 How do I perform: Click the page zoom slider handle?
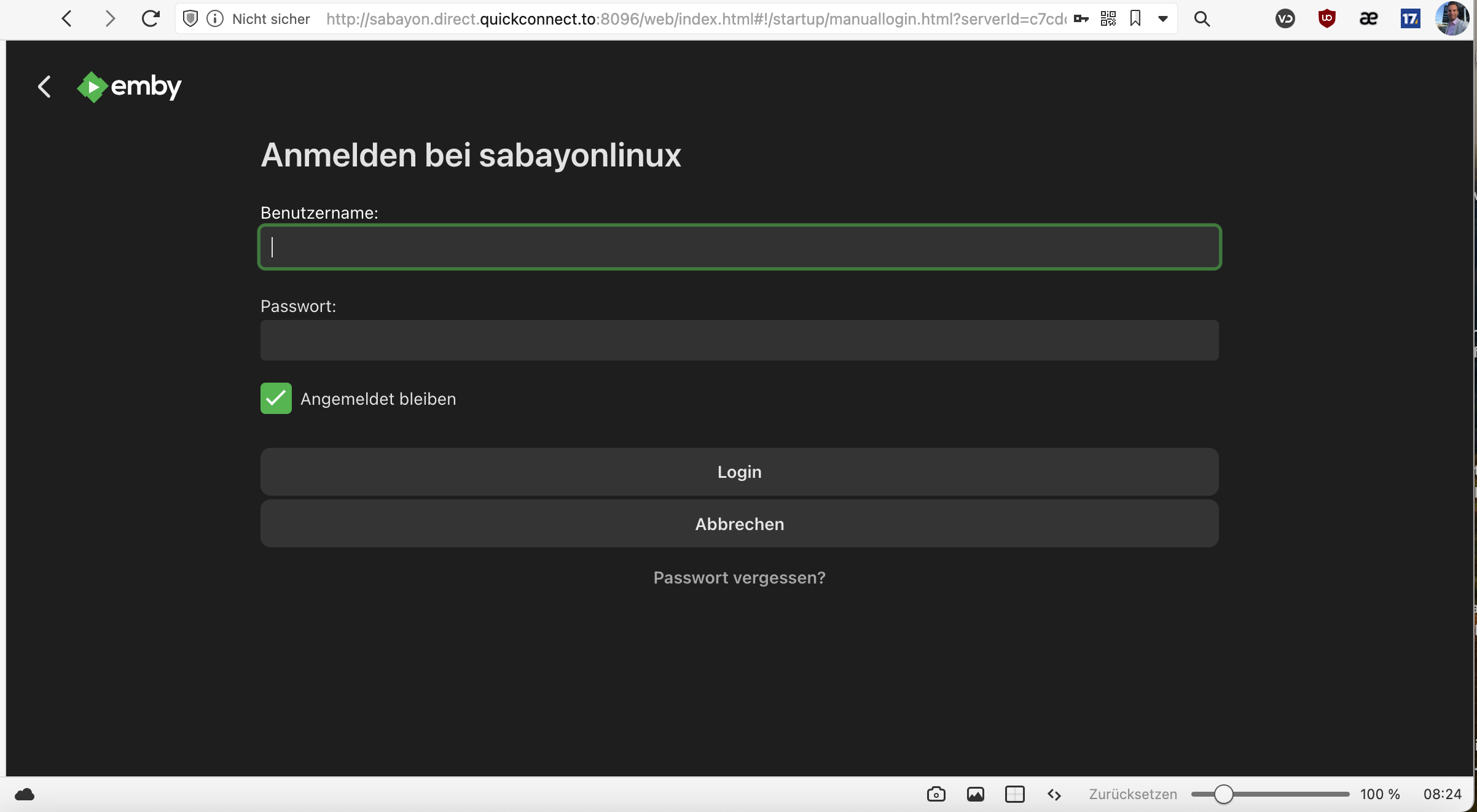click(x=1223, y=794)
